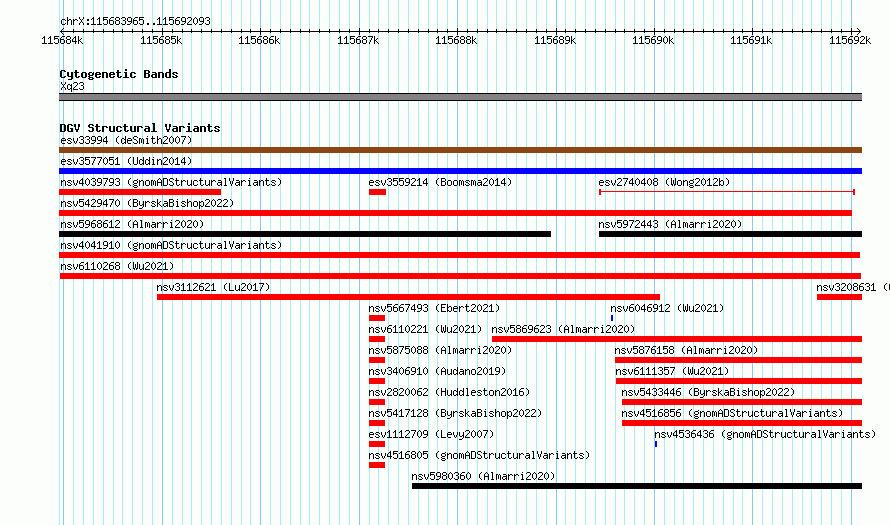This screenshot has width=890, height=525.
Task: Open the nsv5433446 (ByrskaBishop2022) label
Action: click(708, 392)
